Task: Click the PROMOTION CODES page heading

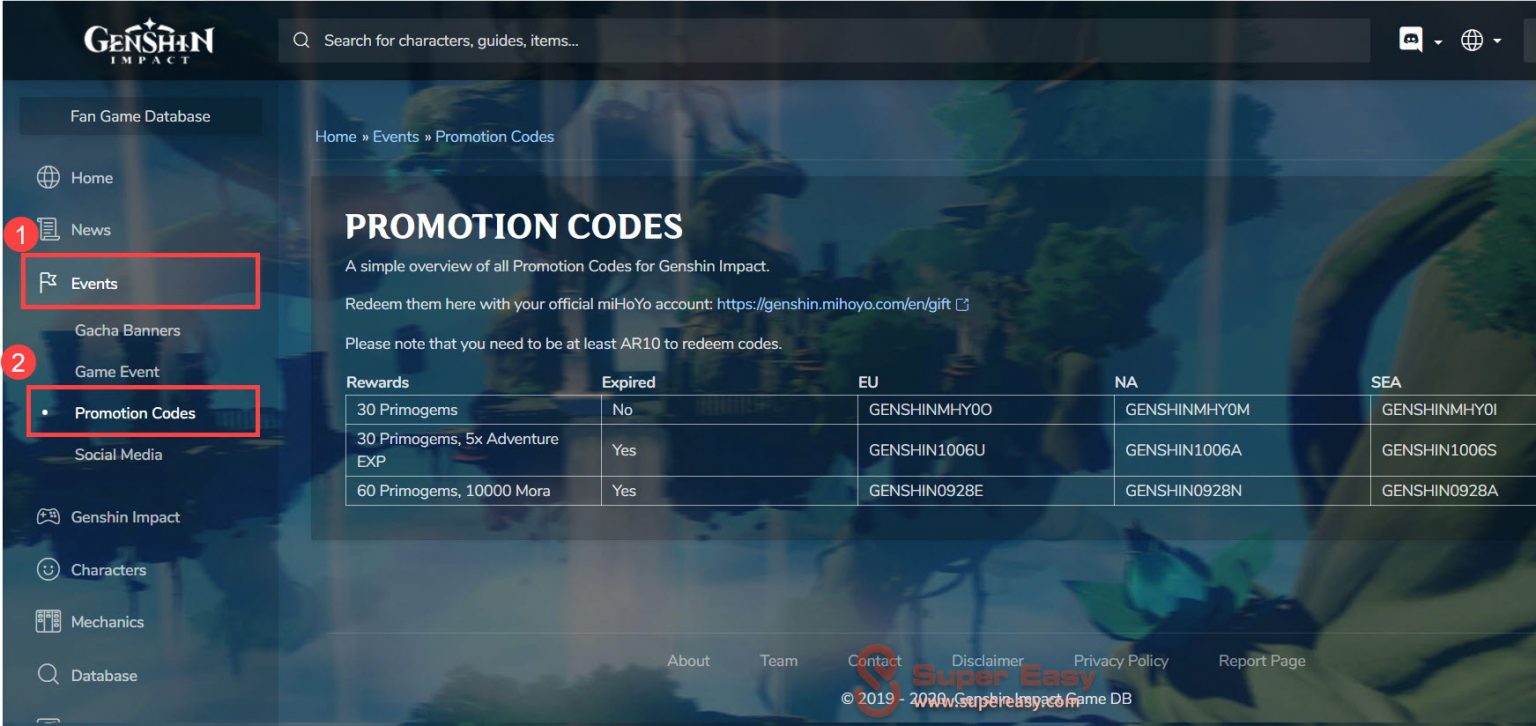Action: [x=514, y=226]
